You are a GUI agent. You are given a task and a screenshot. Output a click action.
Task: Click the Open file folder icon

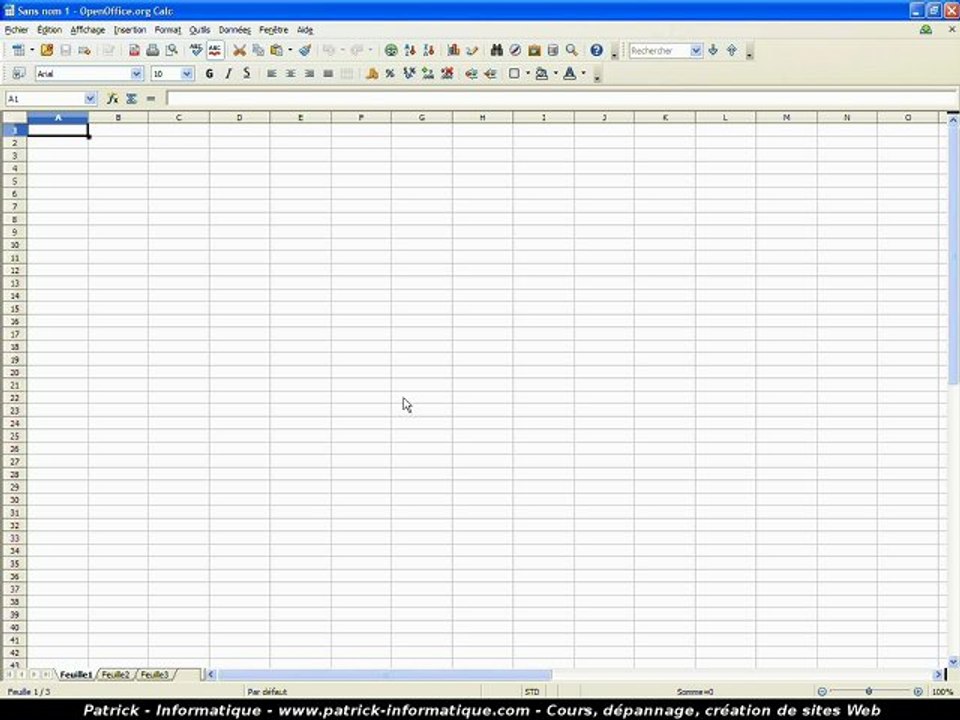point(47,50)
